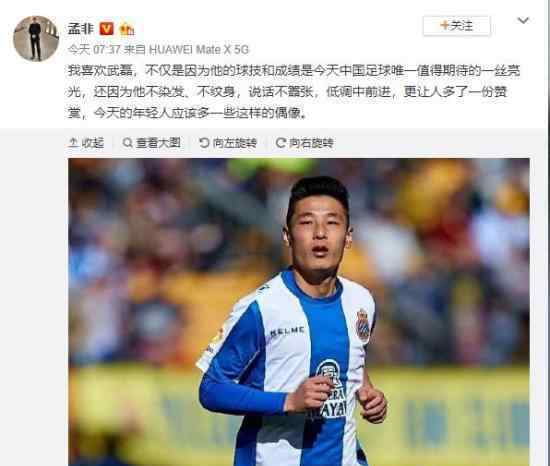Click the expanded football player photo
Screen dimensions: 550x466
pos(299,312)
